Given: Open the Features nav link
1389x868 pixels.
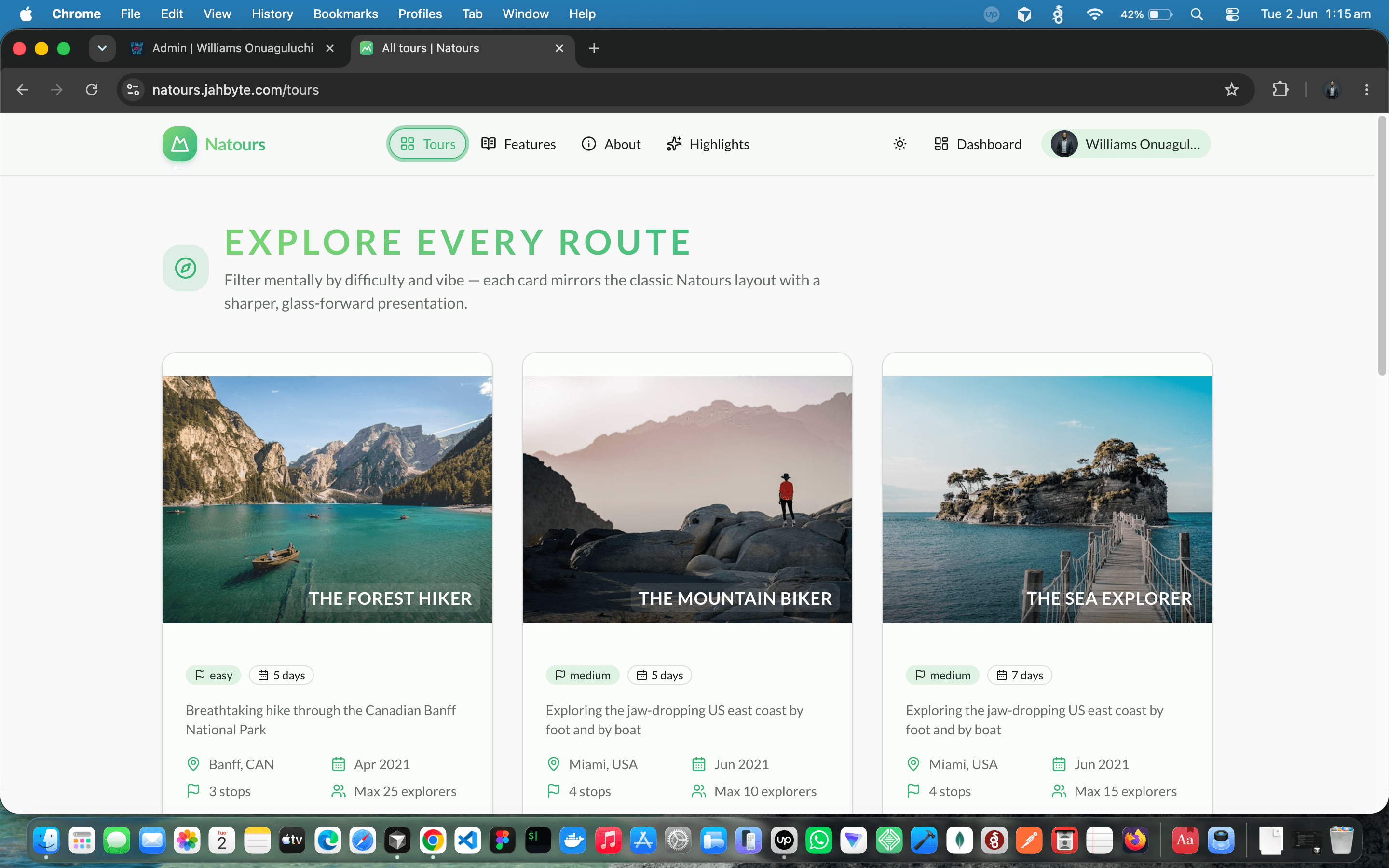Looking at the screenshot, I should point(518,144).
